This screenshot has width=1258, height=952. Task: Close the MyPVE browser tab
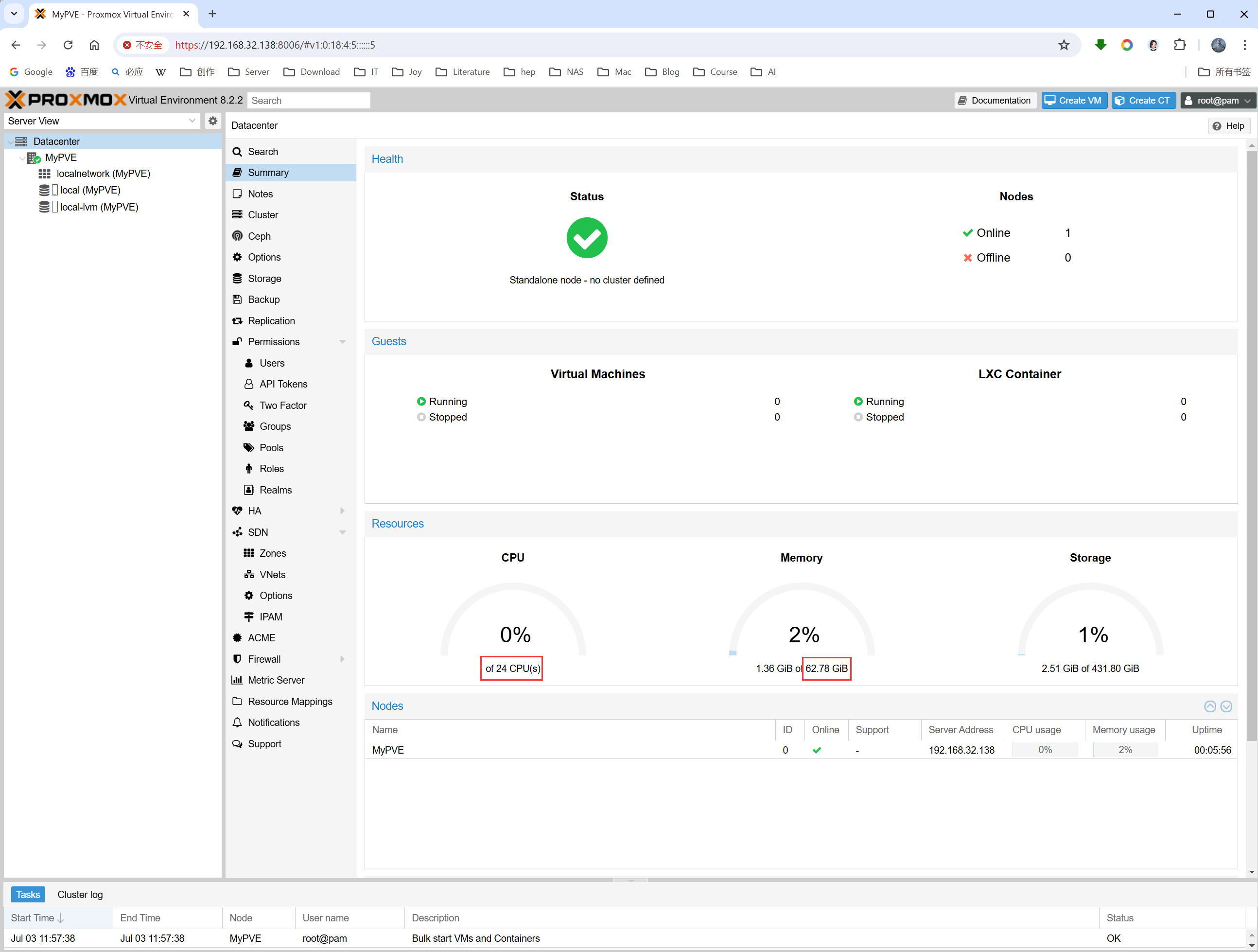click(x=186, y=14)
